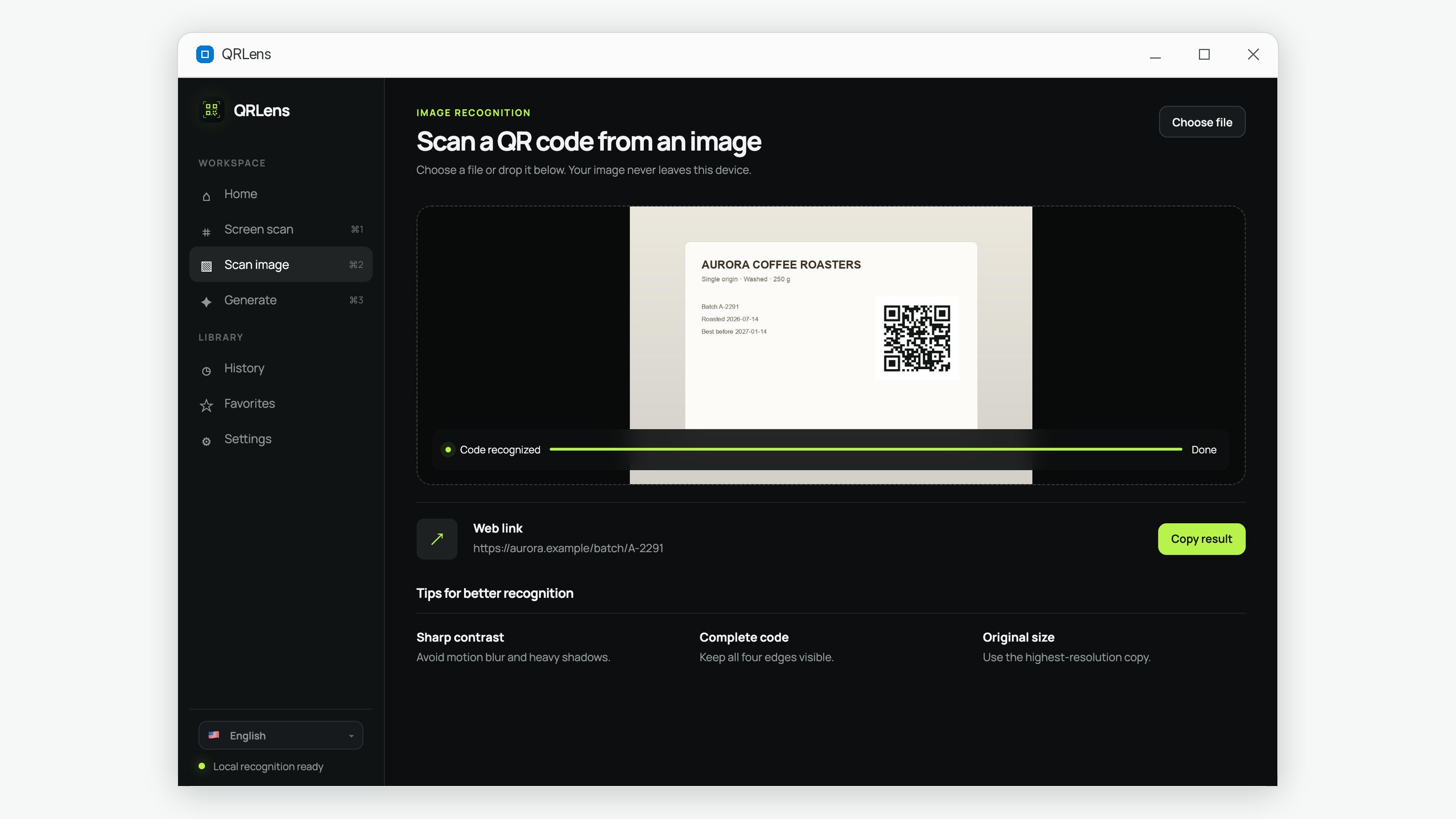Click the ⌘3 shortcut hint
The width and height of the screenshot is (1456, 819).
point(356,300)
